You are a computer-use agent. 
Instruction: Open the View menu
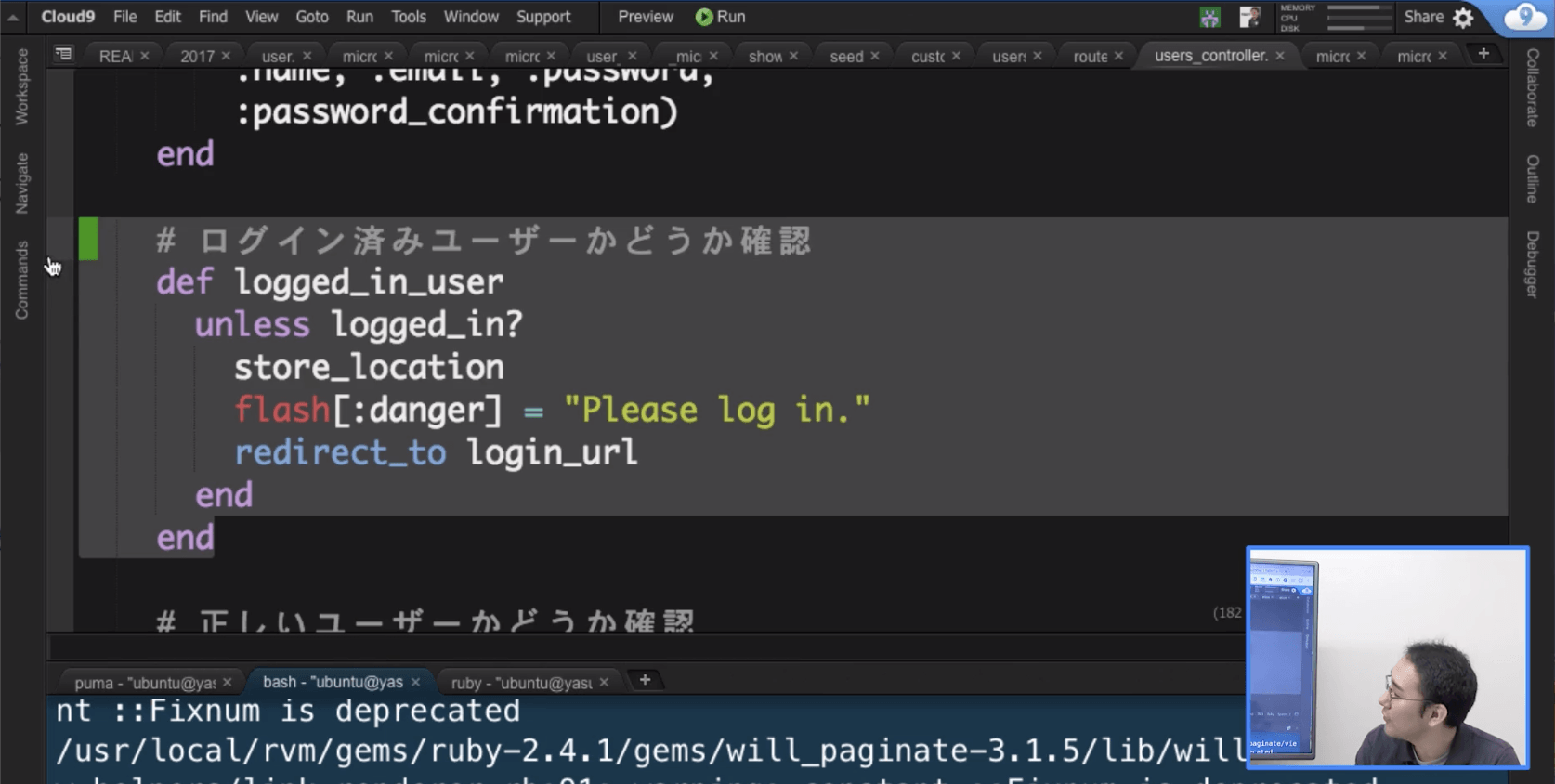tap(261, 17)
